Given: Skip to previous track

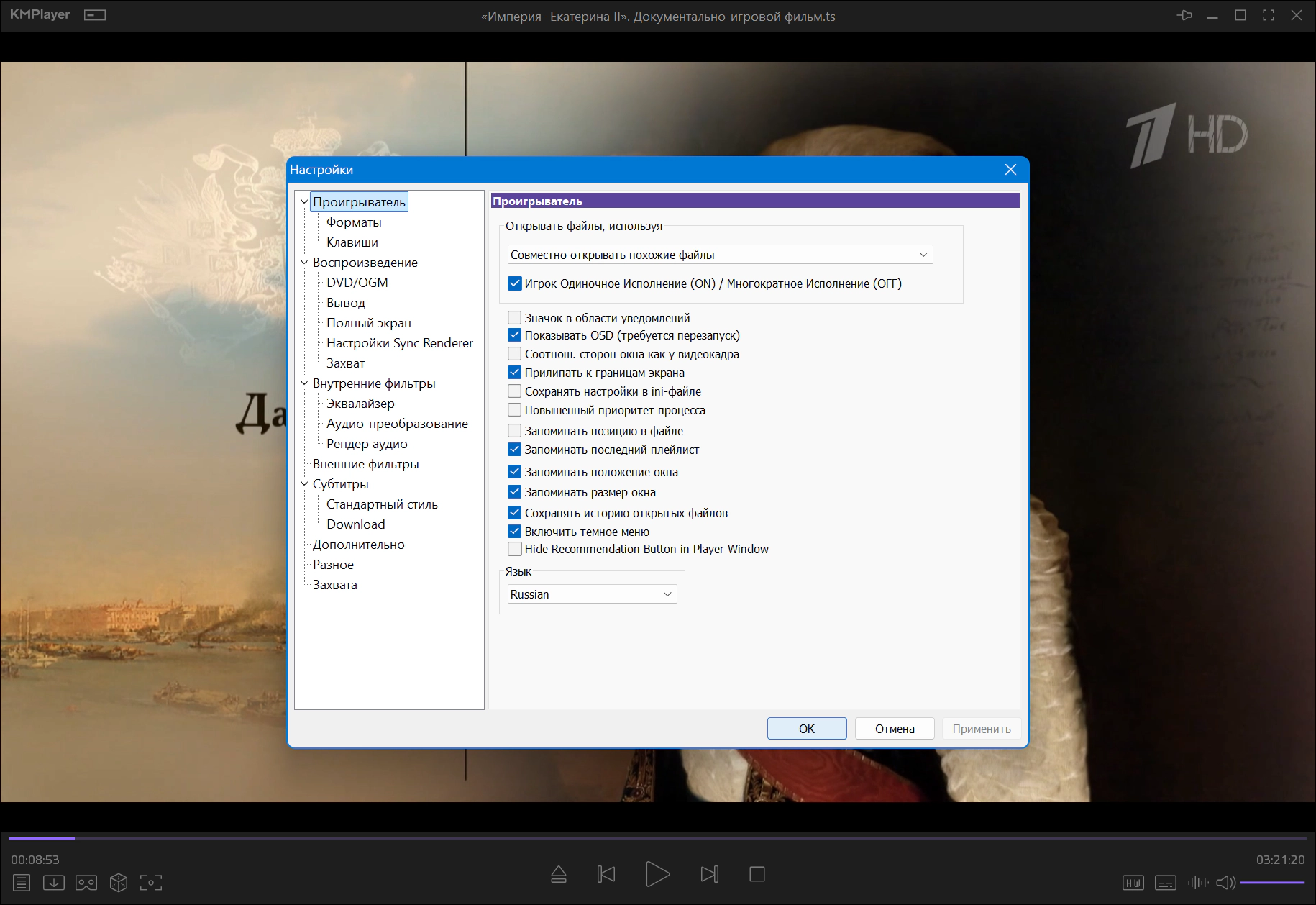Looking at the screenshot, I should [606, 874].
